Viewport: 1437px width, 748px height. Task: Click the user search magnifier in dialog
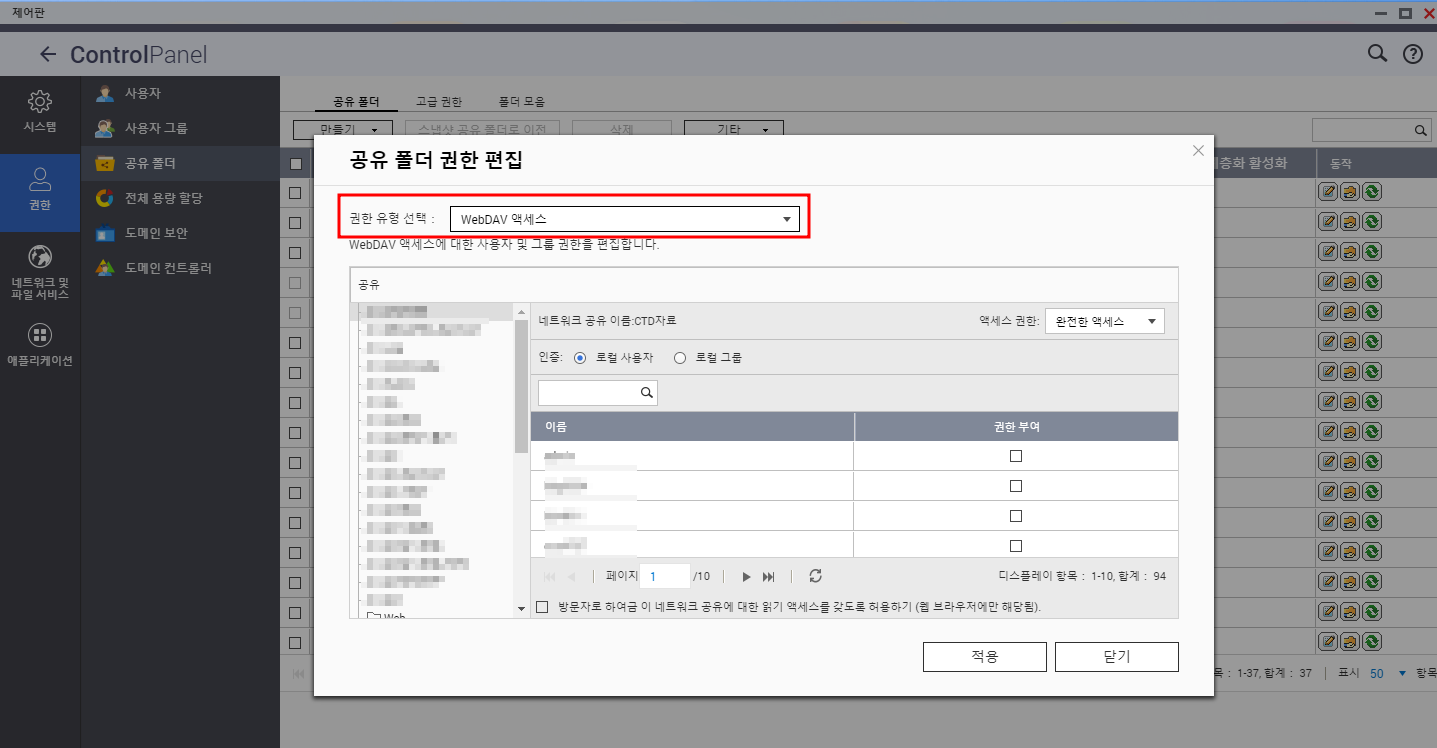pos(647,393)
